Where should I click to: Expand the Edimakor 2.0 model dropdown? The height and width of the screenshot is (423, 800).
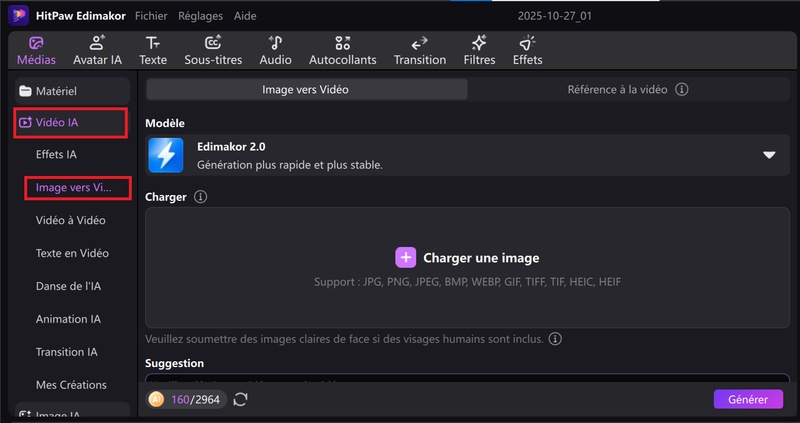pos(769,155)
